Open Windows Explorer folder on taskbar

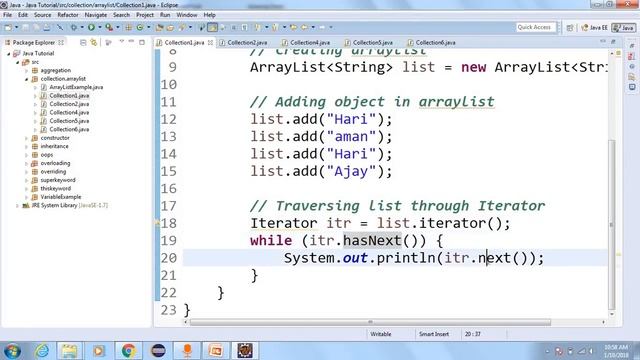pos(69,351)
